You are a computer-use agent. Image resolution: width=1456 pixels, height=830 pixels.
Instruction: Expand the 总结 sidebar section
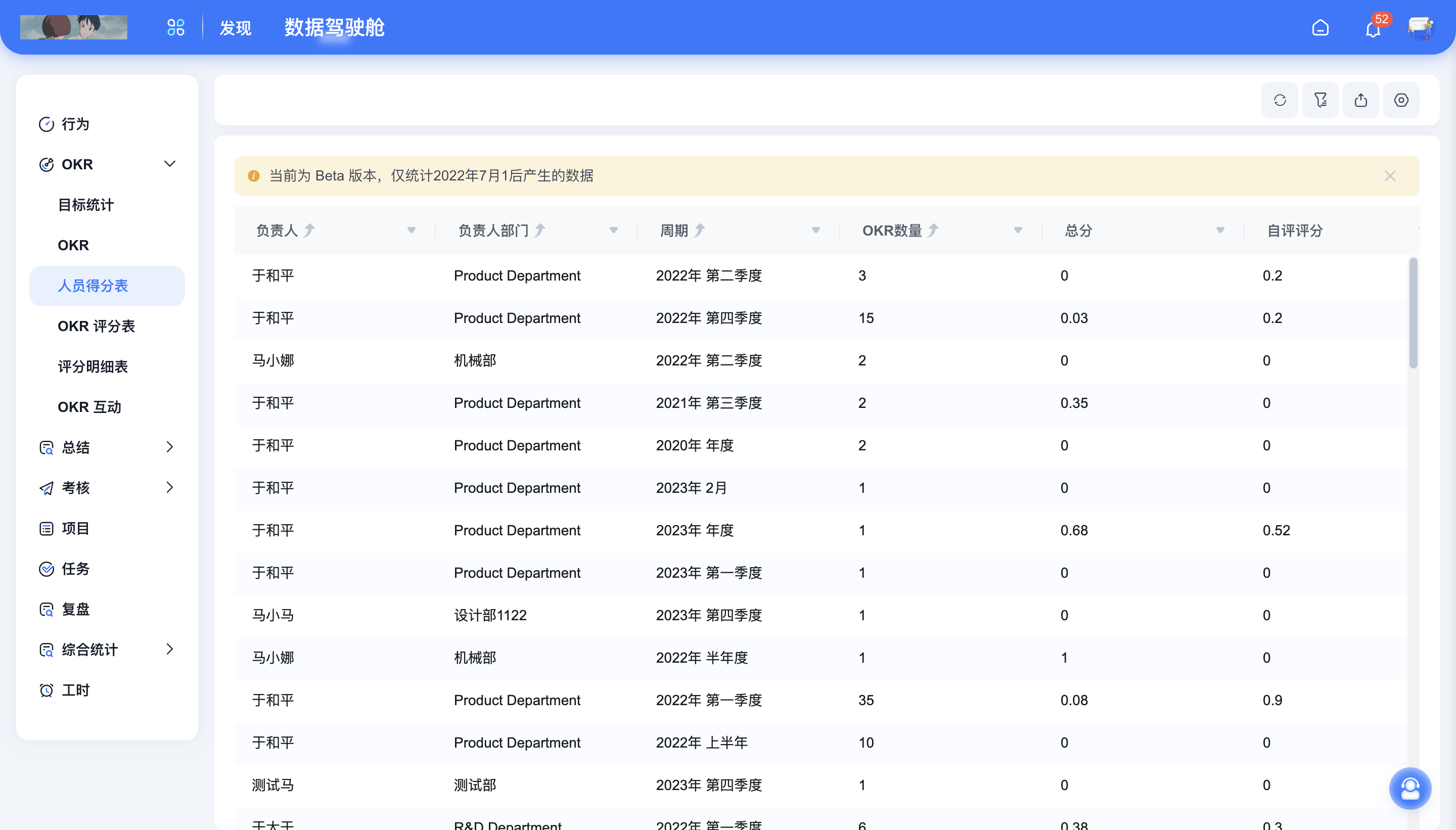pos(169,447)
